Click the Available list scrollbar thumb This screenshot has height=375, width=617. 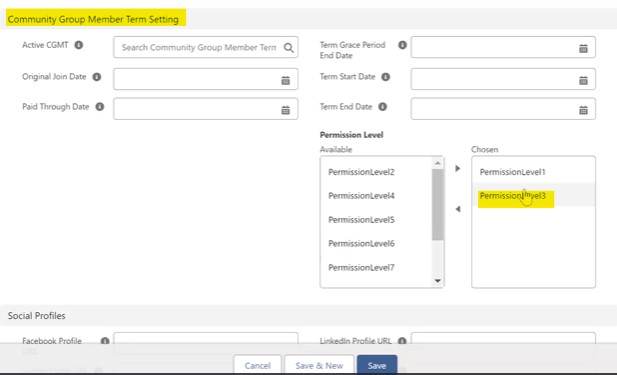coord(438,204)
